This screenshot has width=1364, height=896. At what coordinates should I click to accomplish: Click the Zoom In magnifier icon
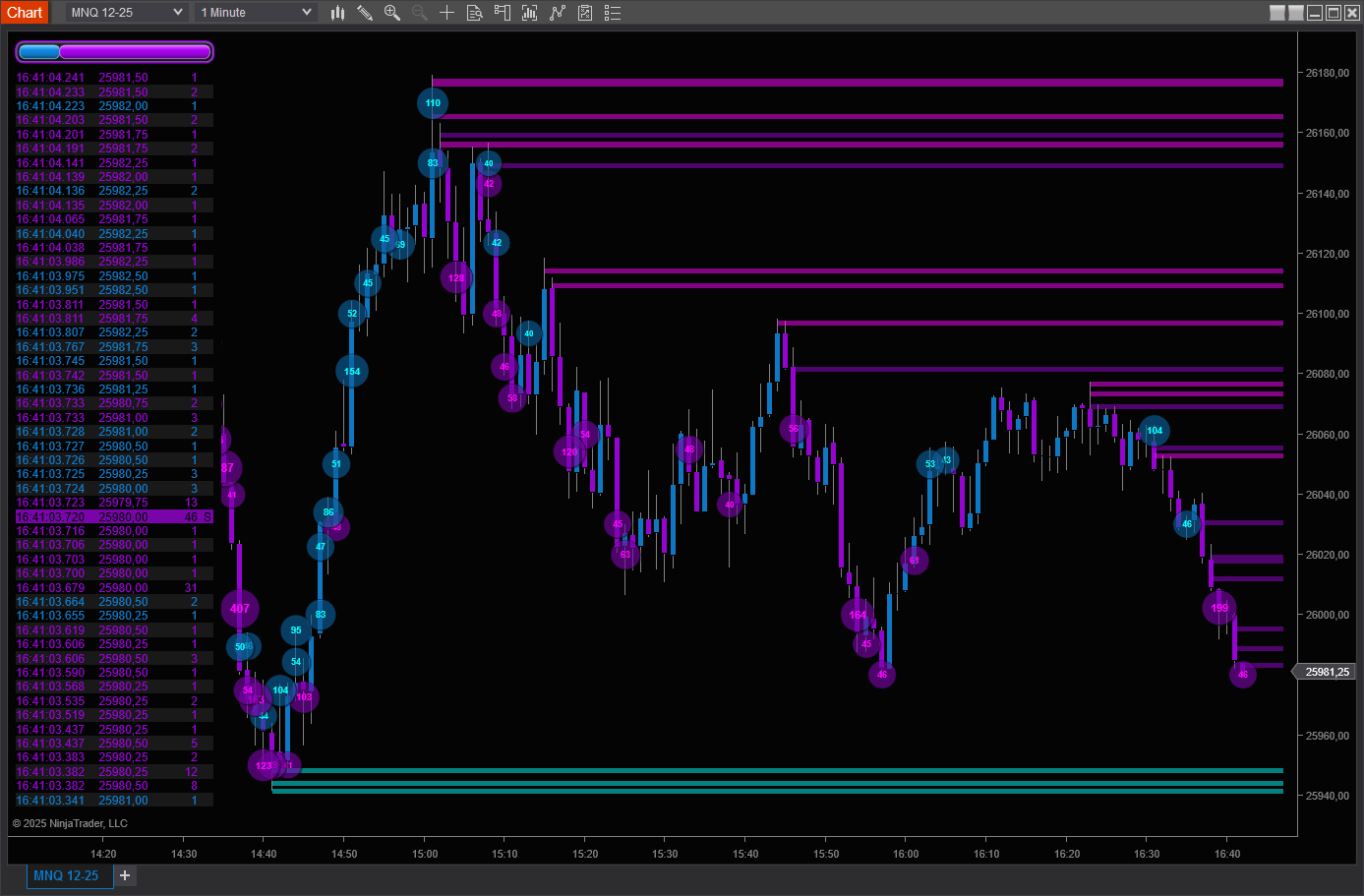tap(392, 13)
